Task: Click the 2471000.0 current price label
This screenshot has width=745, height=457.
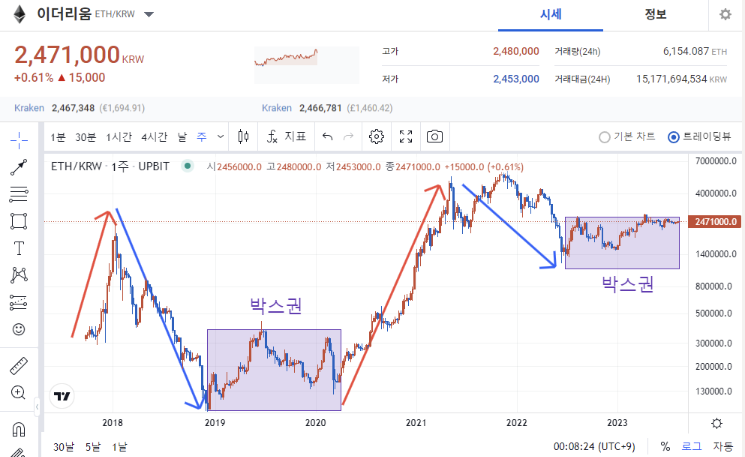Action: click(x=714, y=221)
